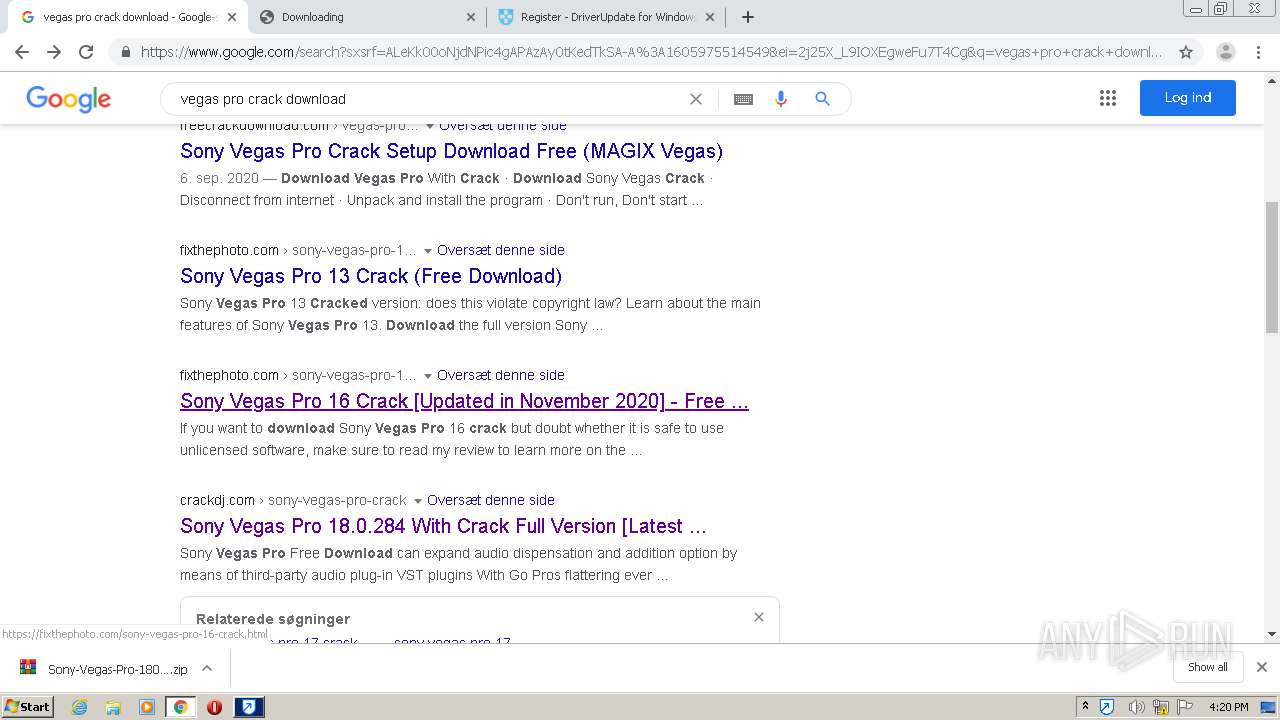Go to Google home via logo
Image resolution: width=1280 pixels, height=720 pixels.
coord(69,99)
